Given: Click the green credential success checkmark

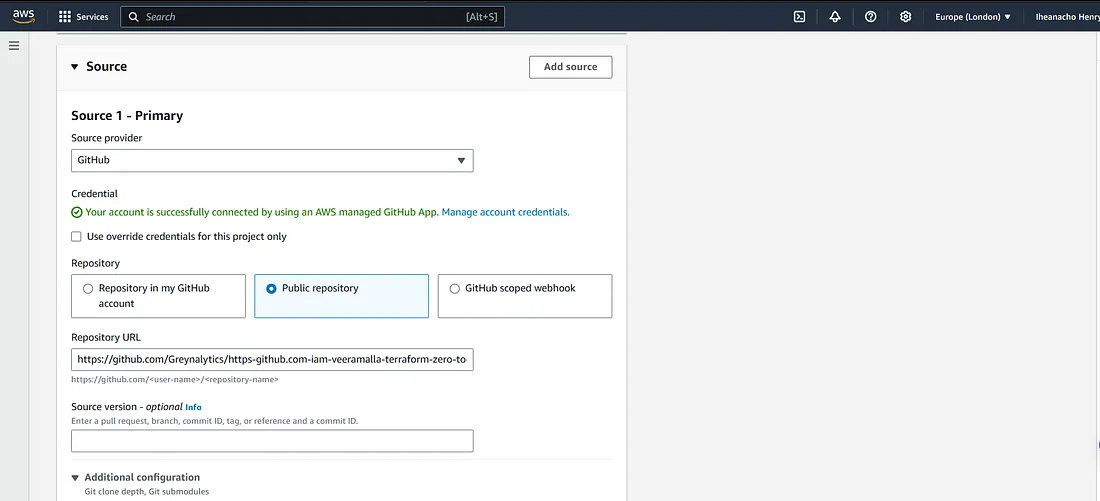Looking at the screenshot, I should [76, 212].
